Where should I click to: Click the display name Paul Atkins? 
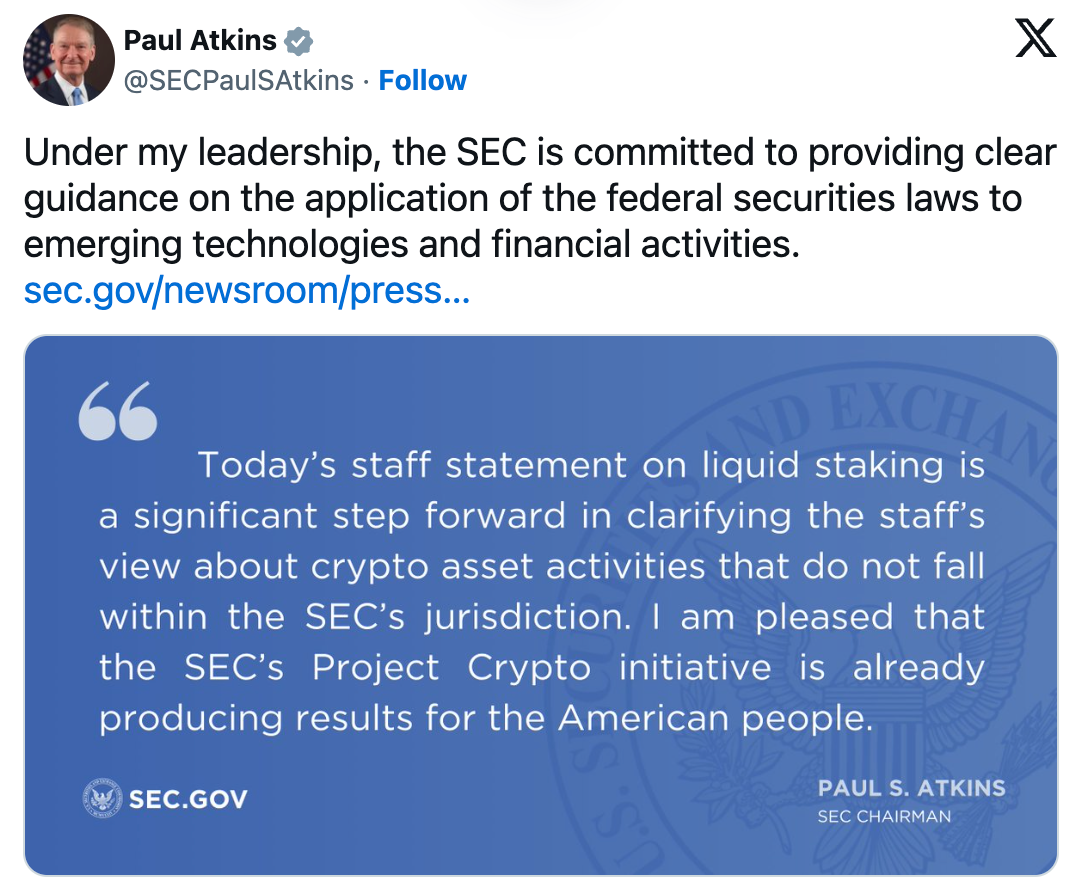point(199,40)
